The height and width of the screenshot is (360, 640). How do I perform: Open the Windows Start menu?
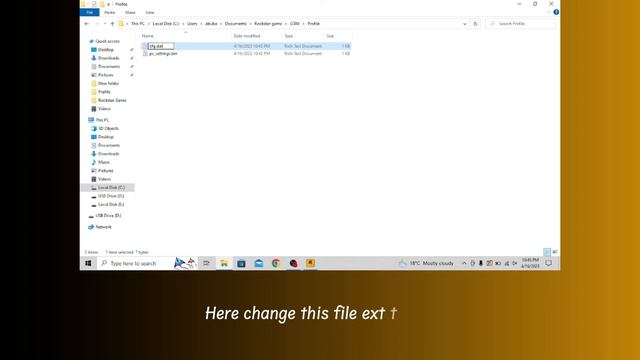coord(88,263)
